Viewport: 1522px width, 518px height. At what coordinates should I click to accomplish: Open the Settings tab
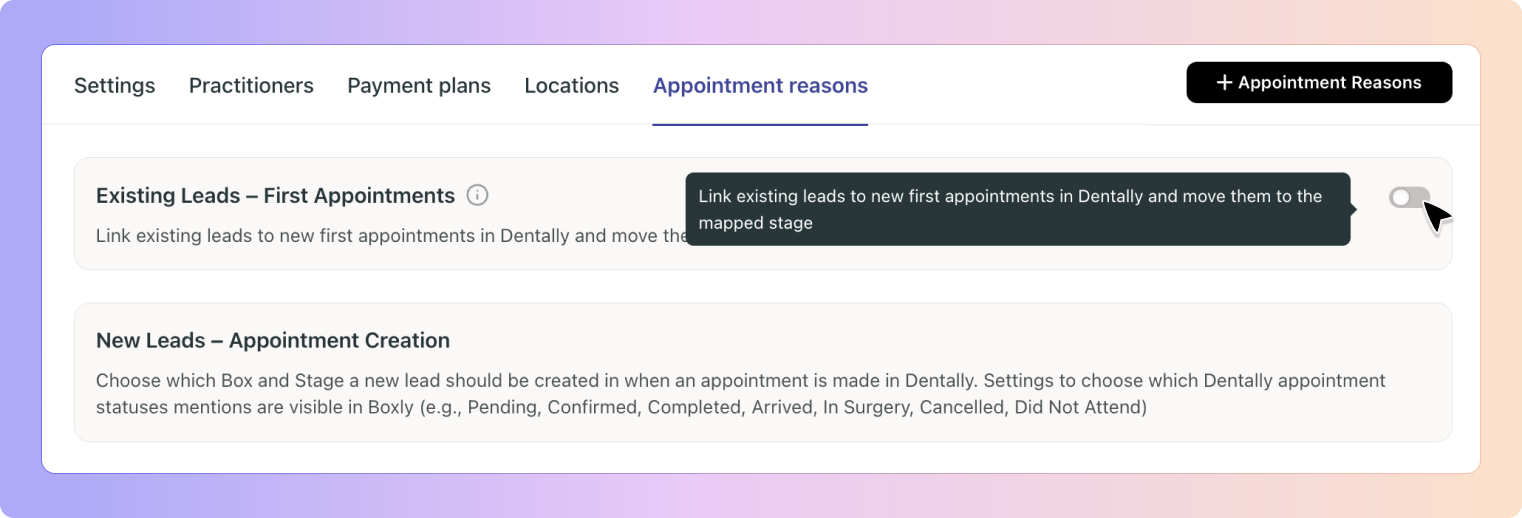[114, 86]
